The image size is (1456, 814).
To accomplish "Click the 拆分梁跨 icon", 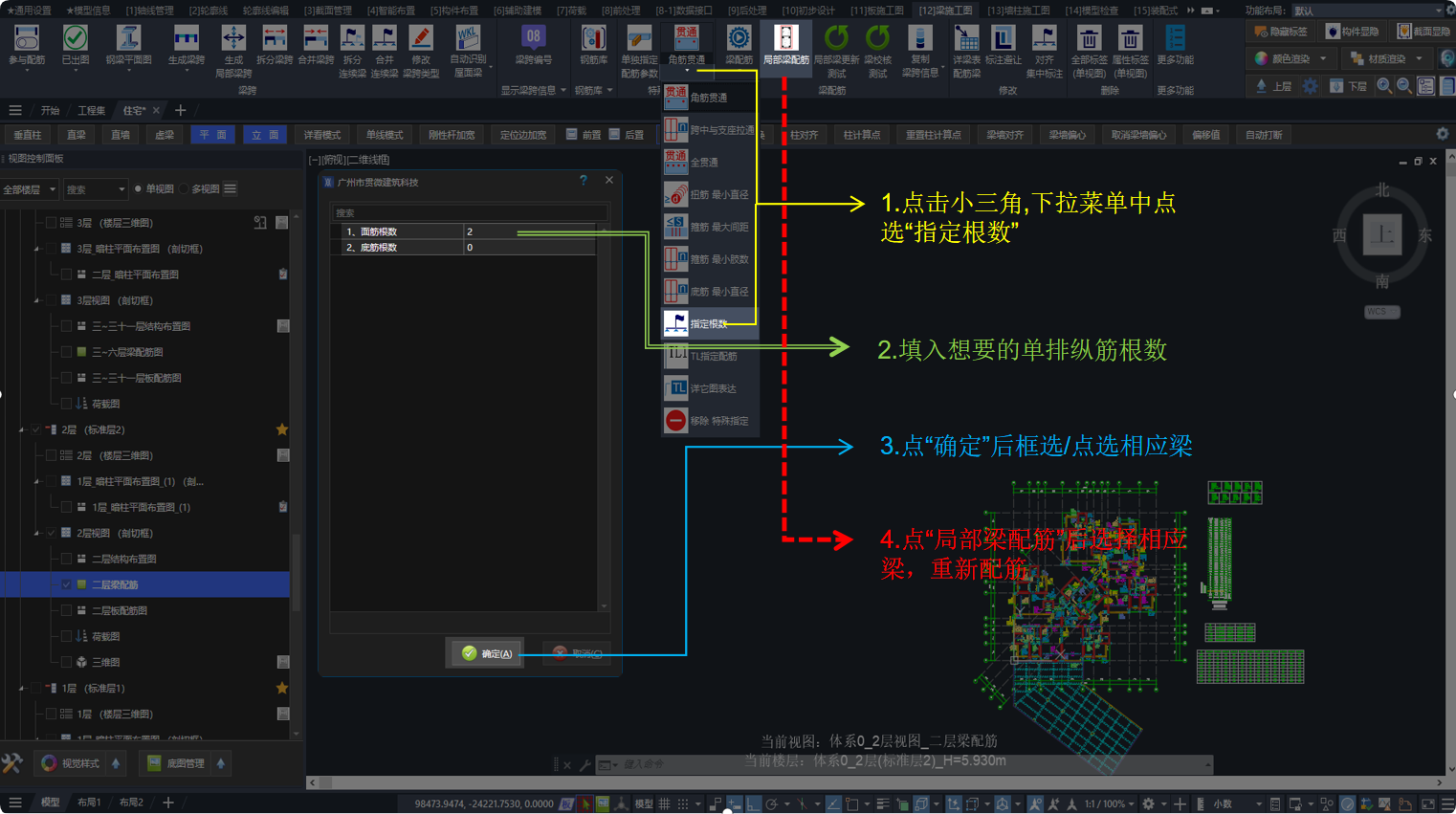I will tap(275, 40).
